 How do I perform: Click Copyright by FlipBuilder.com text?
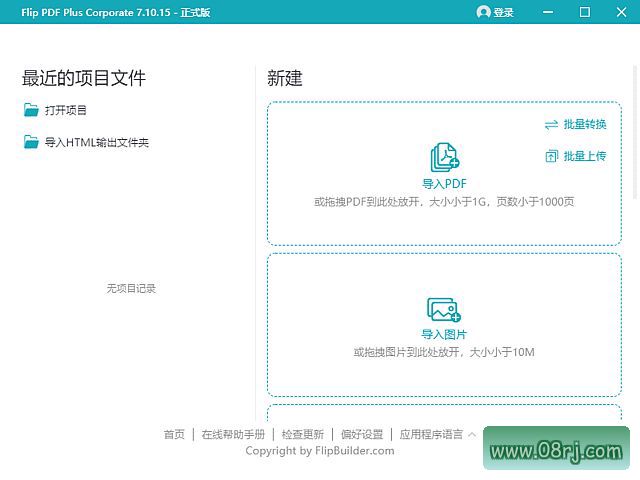[320, 451]
